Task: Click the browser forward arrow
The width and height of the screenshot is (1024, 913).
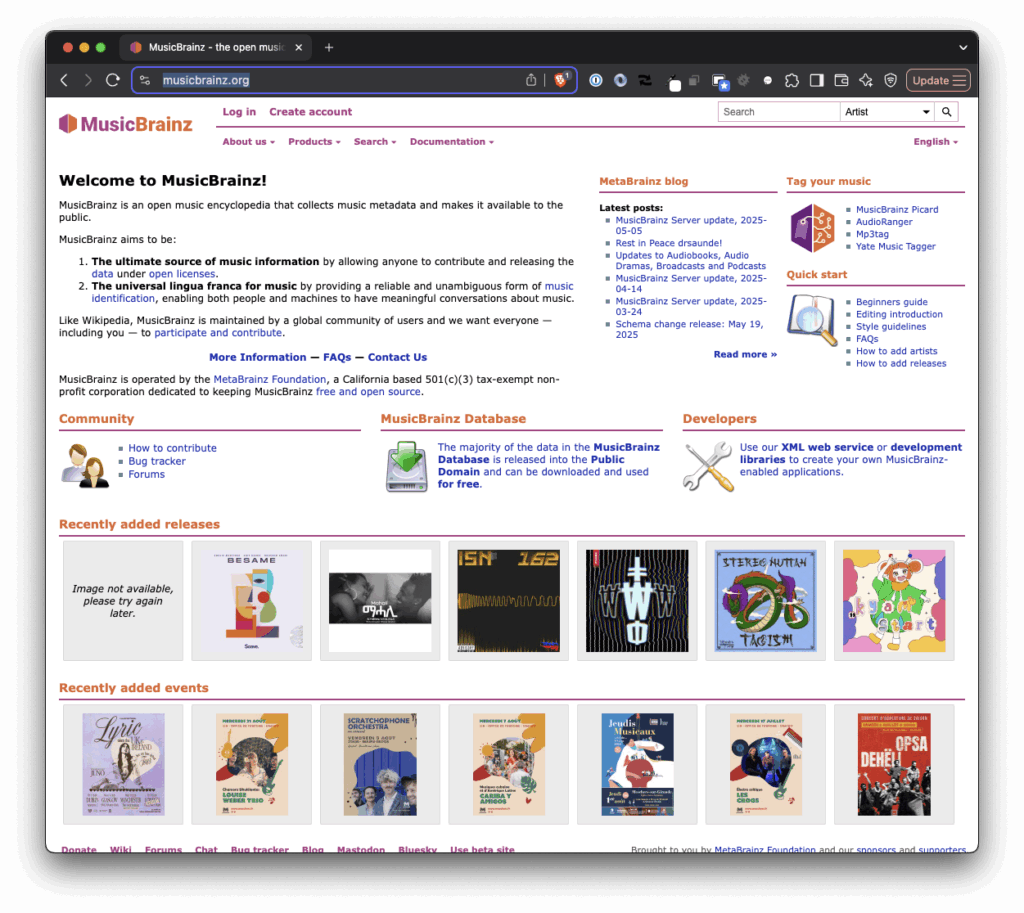Action: (88, 80)
